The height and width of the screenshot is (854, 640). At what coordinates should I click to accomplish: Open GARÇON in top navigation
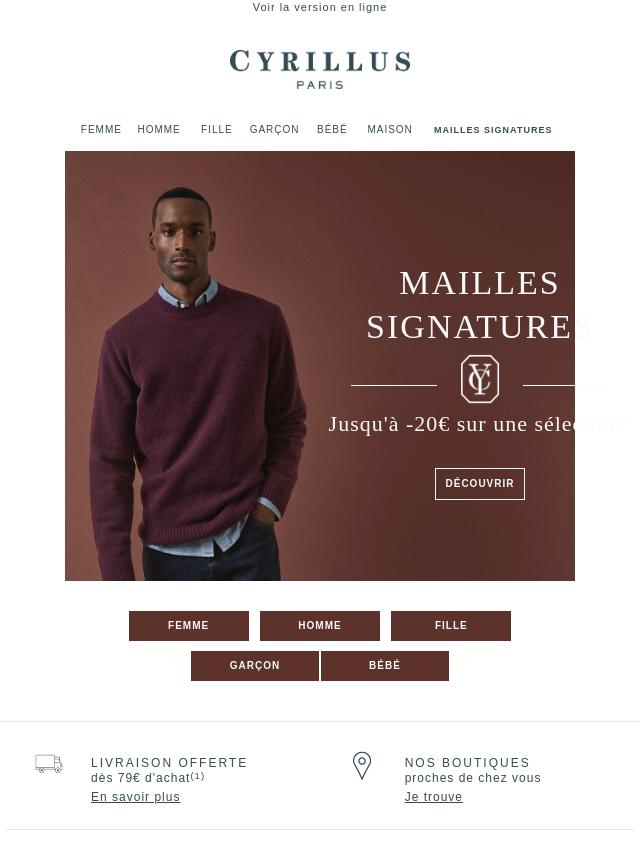[274, 130]
